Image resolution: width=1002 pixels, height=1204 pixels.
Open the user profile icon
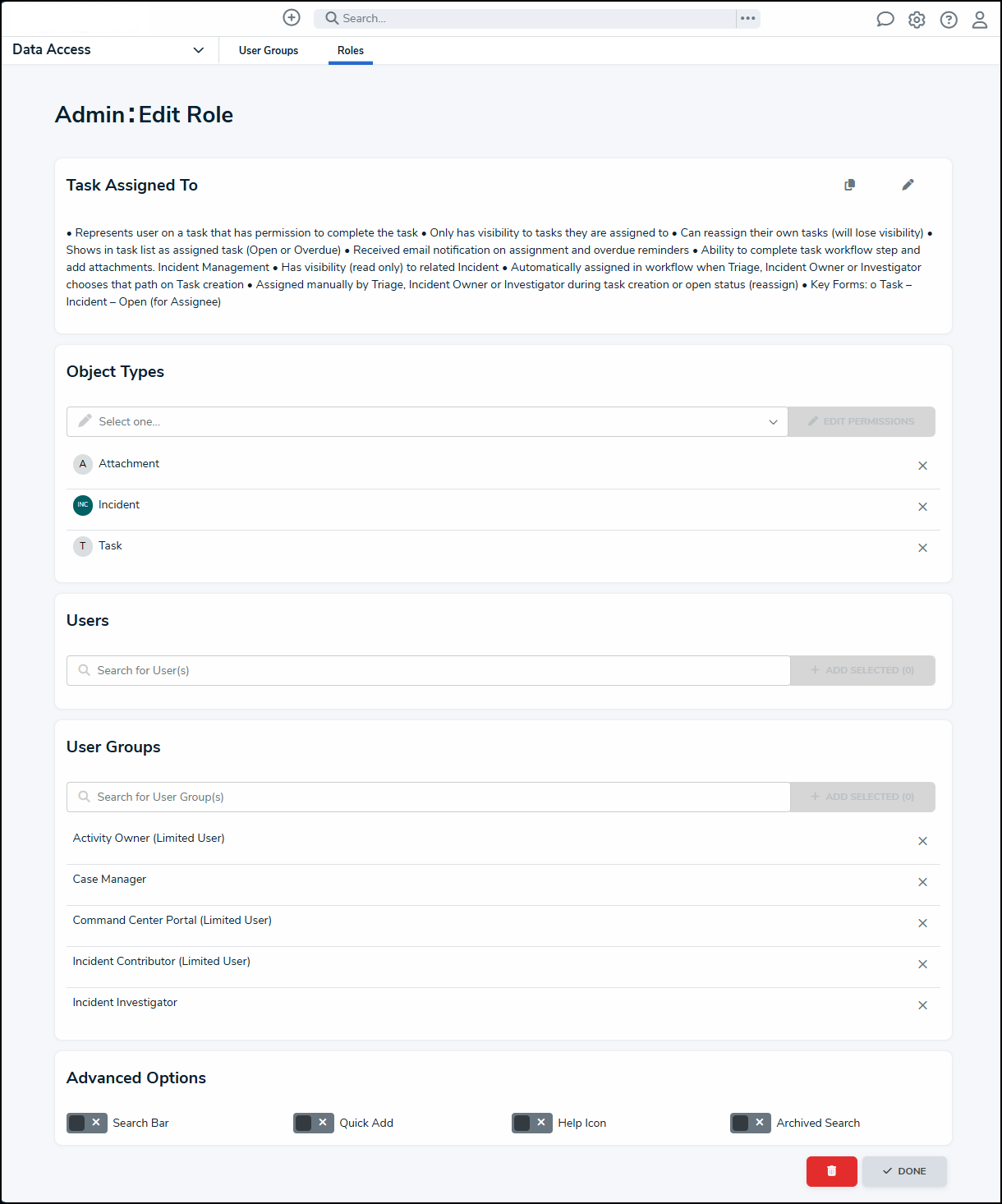(x=980, y=20)
